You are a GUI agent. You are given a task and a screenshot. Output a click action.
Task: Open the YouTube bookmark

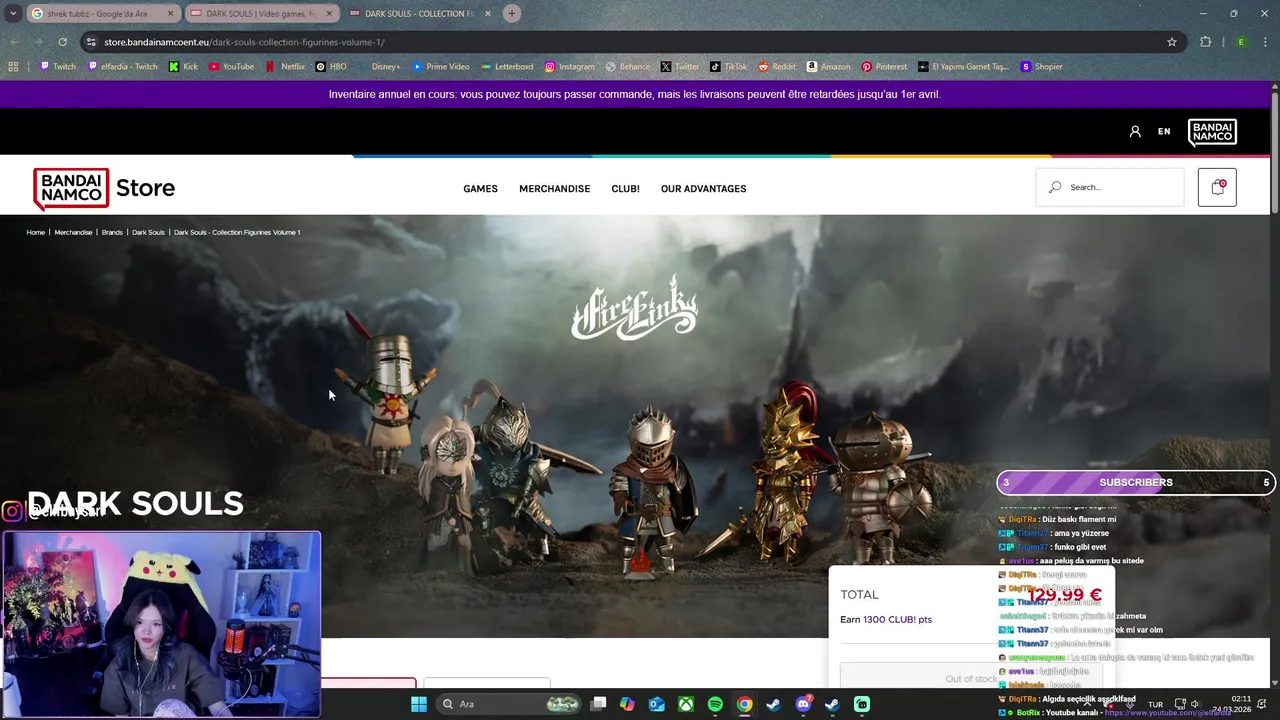point(231,67)
